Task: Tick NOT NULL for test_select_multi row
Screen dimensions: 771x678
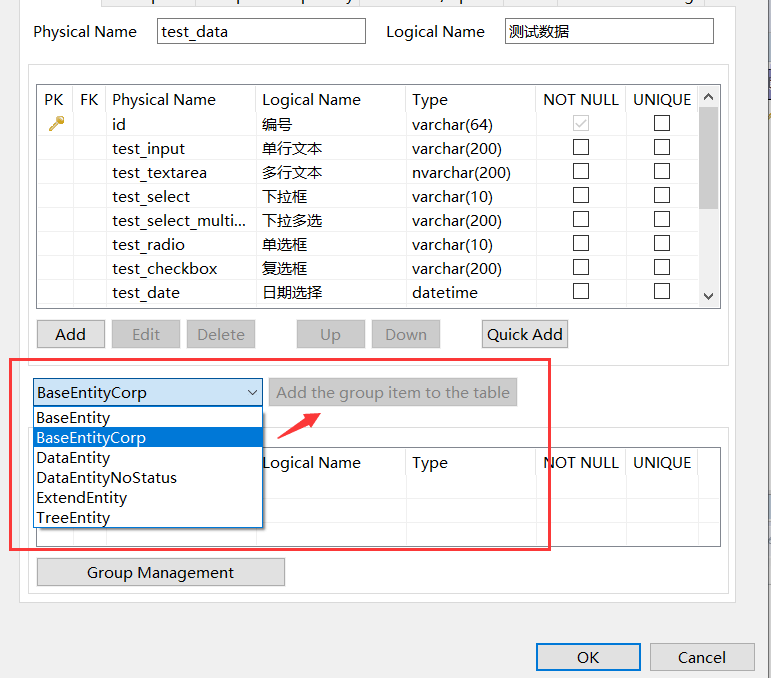Action: click(x=581, y=219)
